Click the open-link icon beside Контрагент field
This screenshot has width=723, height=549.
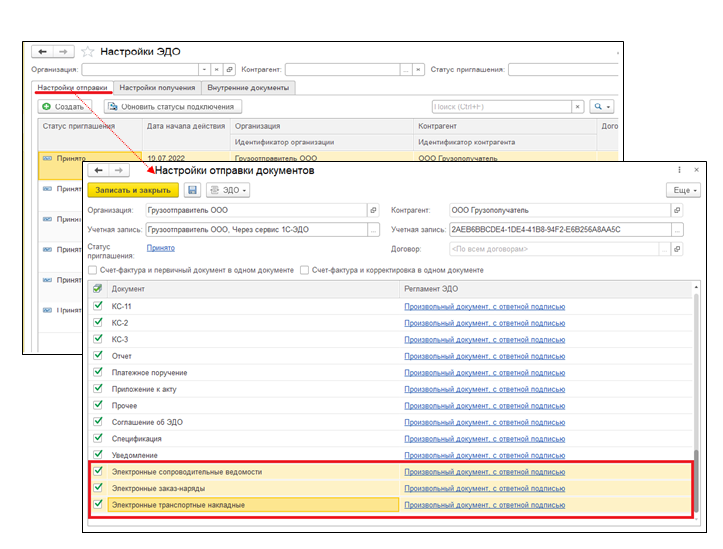(677, 211)
